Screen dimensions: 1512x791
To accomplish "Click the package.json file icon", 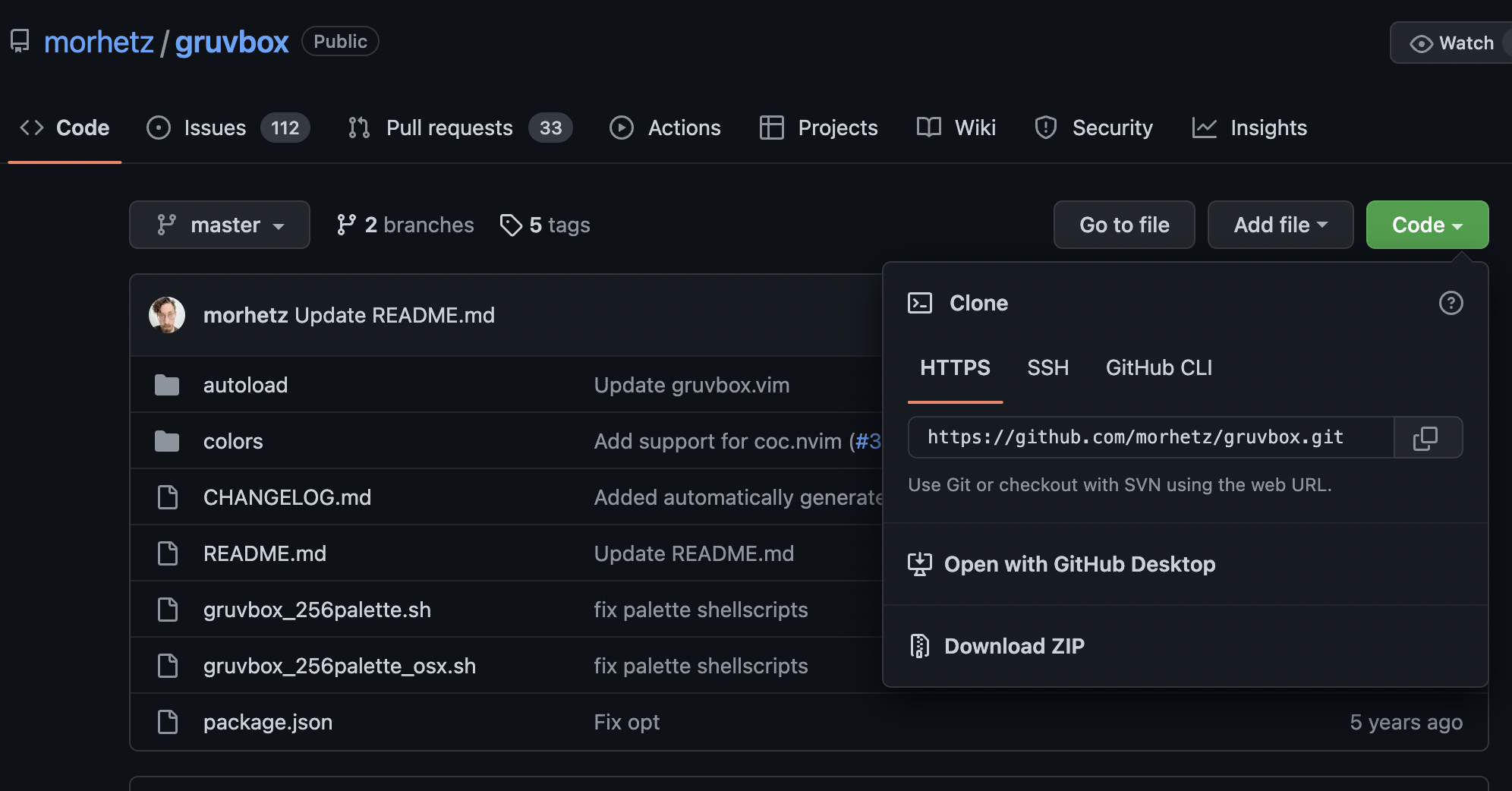I will (167, 722).
